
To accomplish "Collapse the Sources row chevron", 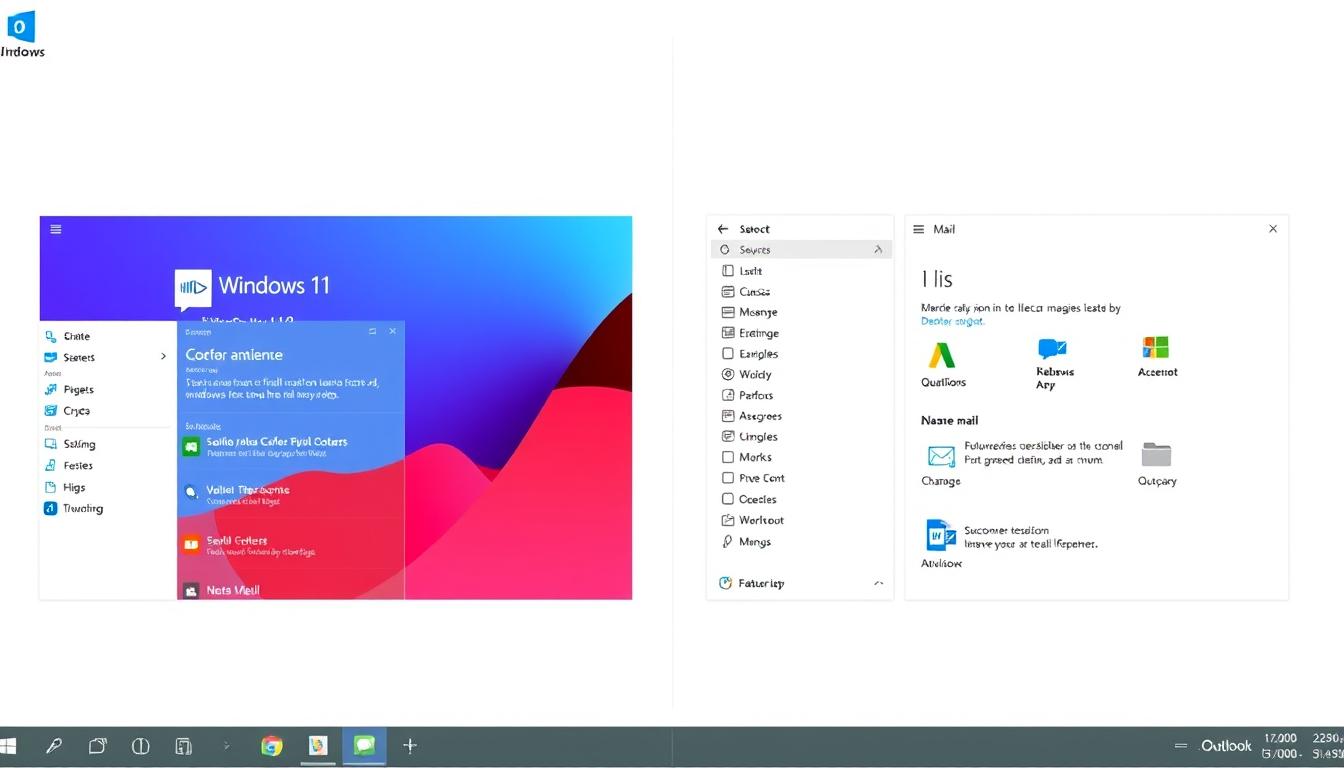I will click(879, 250).
